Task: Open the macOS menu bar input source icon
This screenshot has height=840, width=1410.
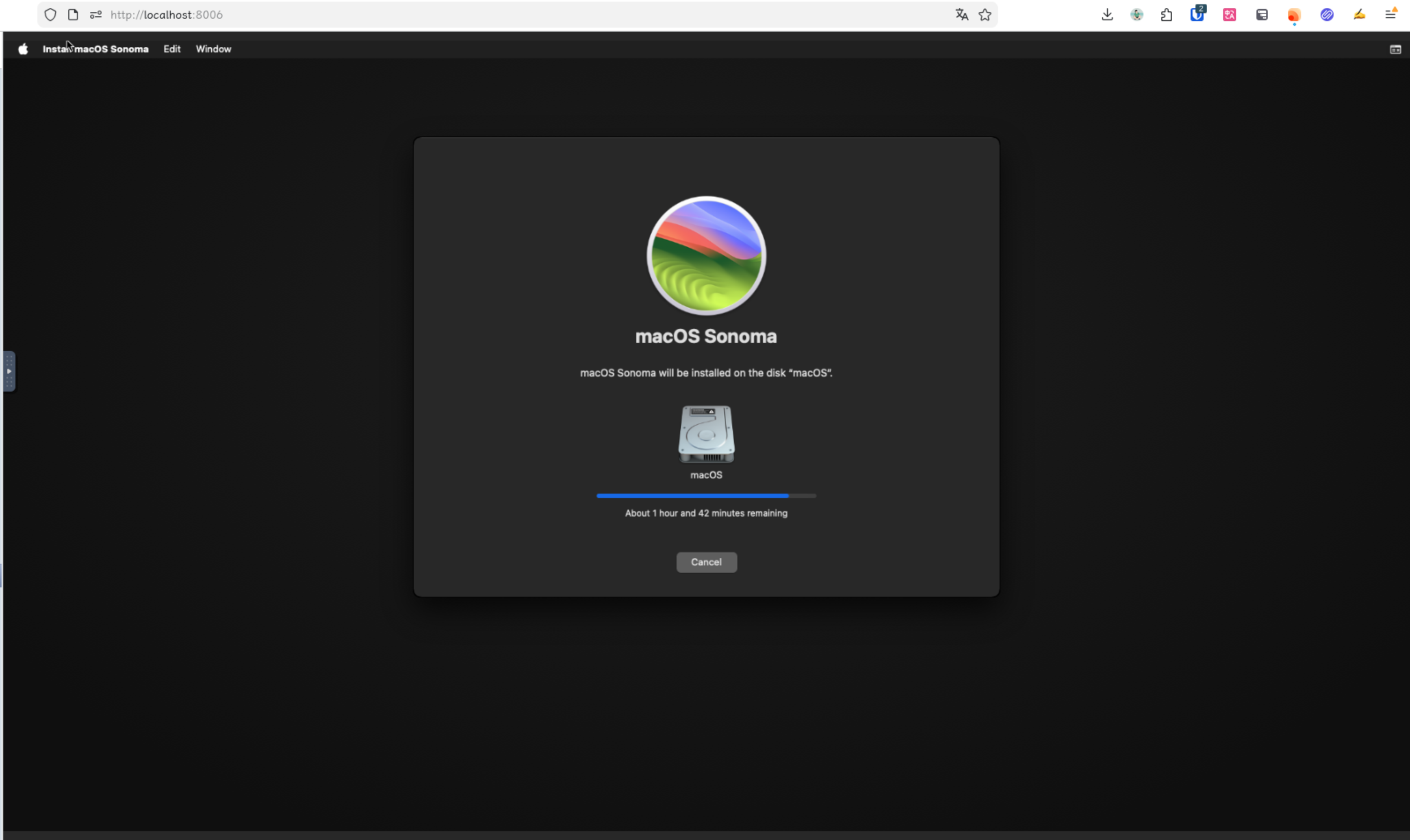Action: click(1395, 50)
